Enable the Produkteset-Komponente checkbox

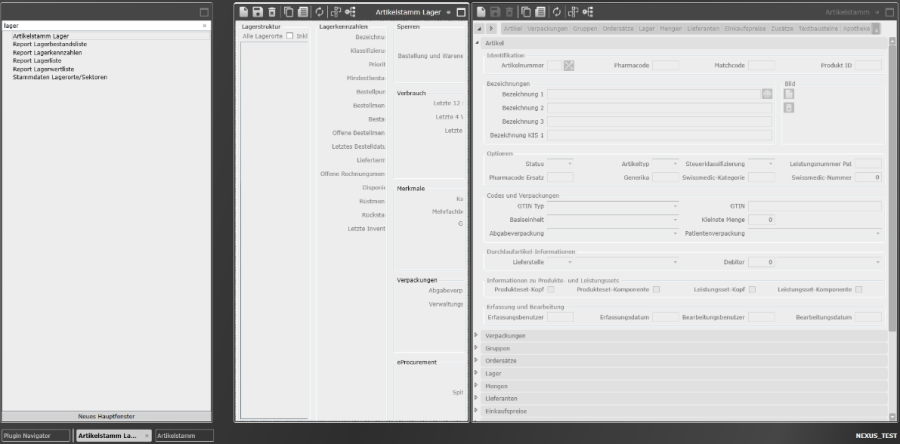click(656, 290)
